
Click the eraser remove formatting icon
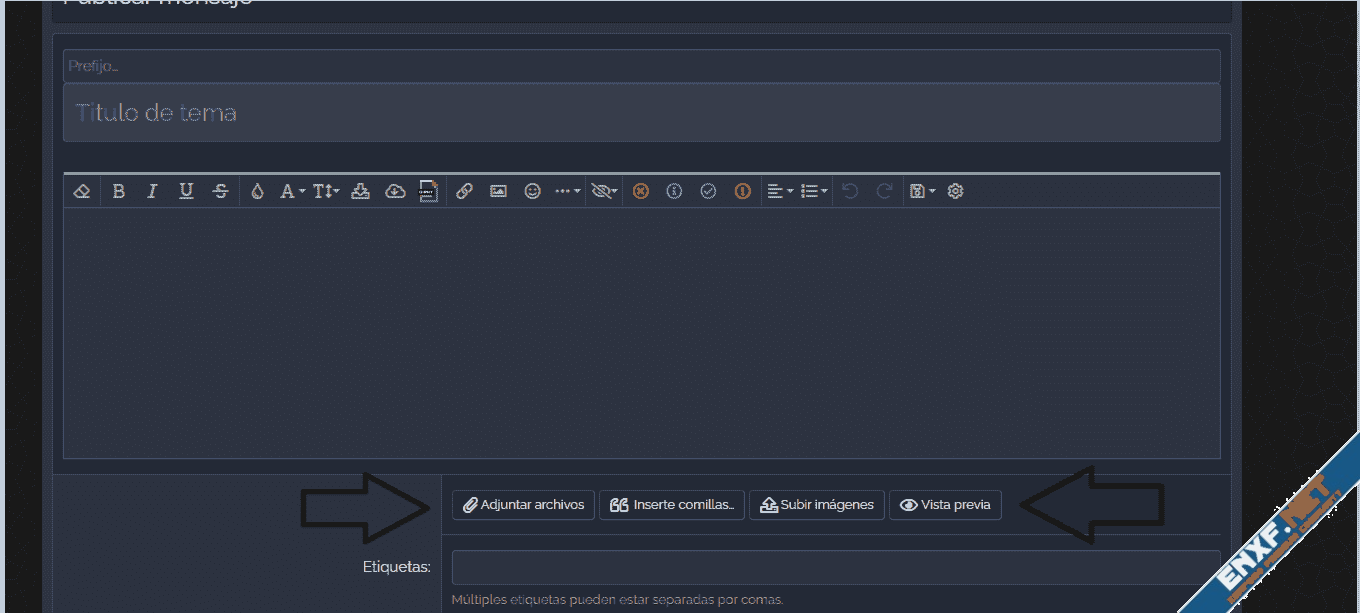coord(82,191)
